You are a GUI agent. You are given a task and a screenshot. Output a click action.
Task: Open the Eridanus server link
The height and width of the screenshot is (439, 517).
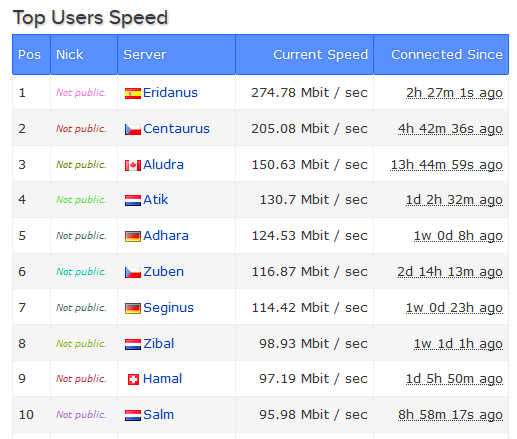pos(170,93)
